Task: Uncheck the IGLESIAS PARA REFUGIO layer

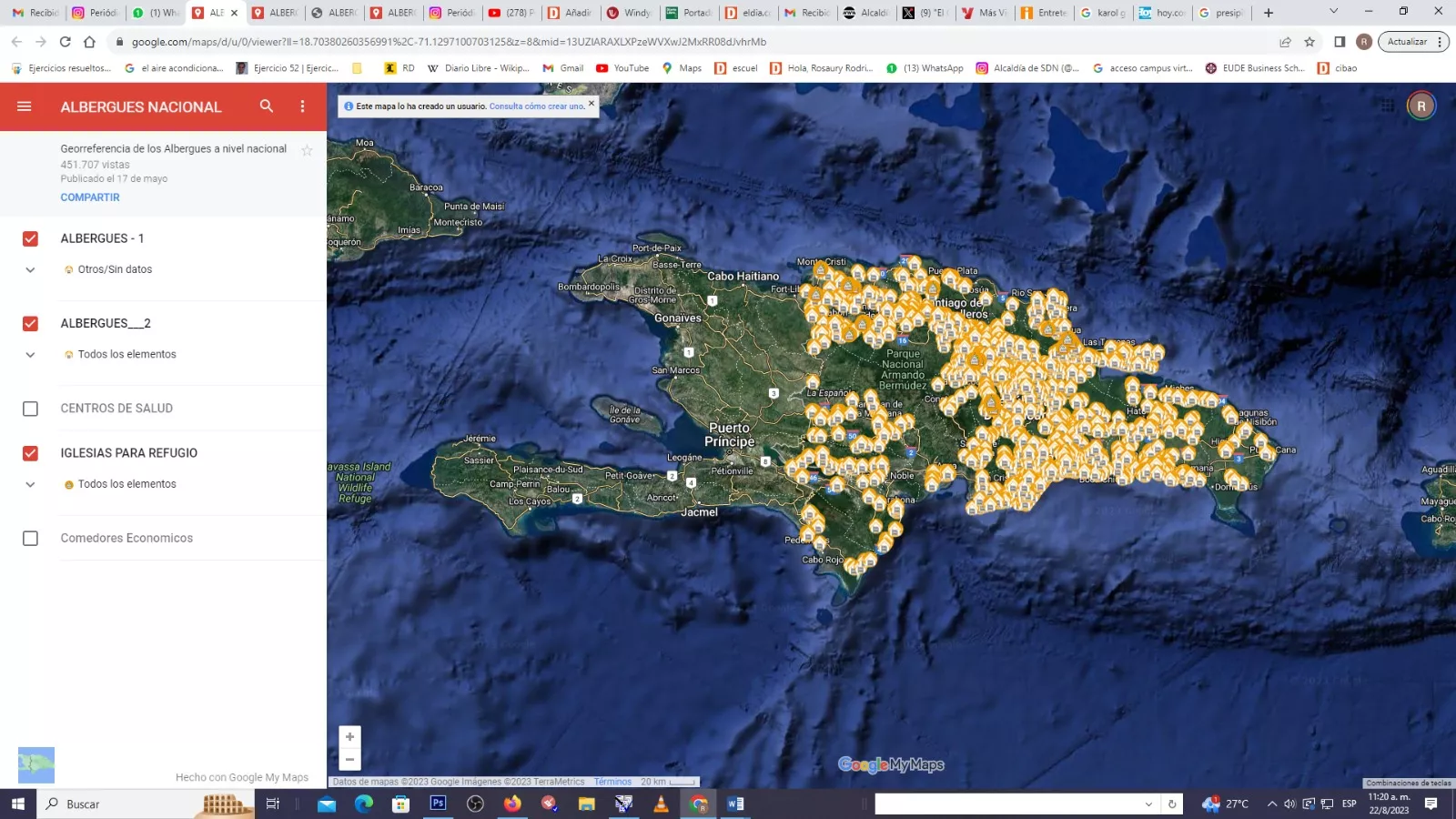Action: pos(30,453)
